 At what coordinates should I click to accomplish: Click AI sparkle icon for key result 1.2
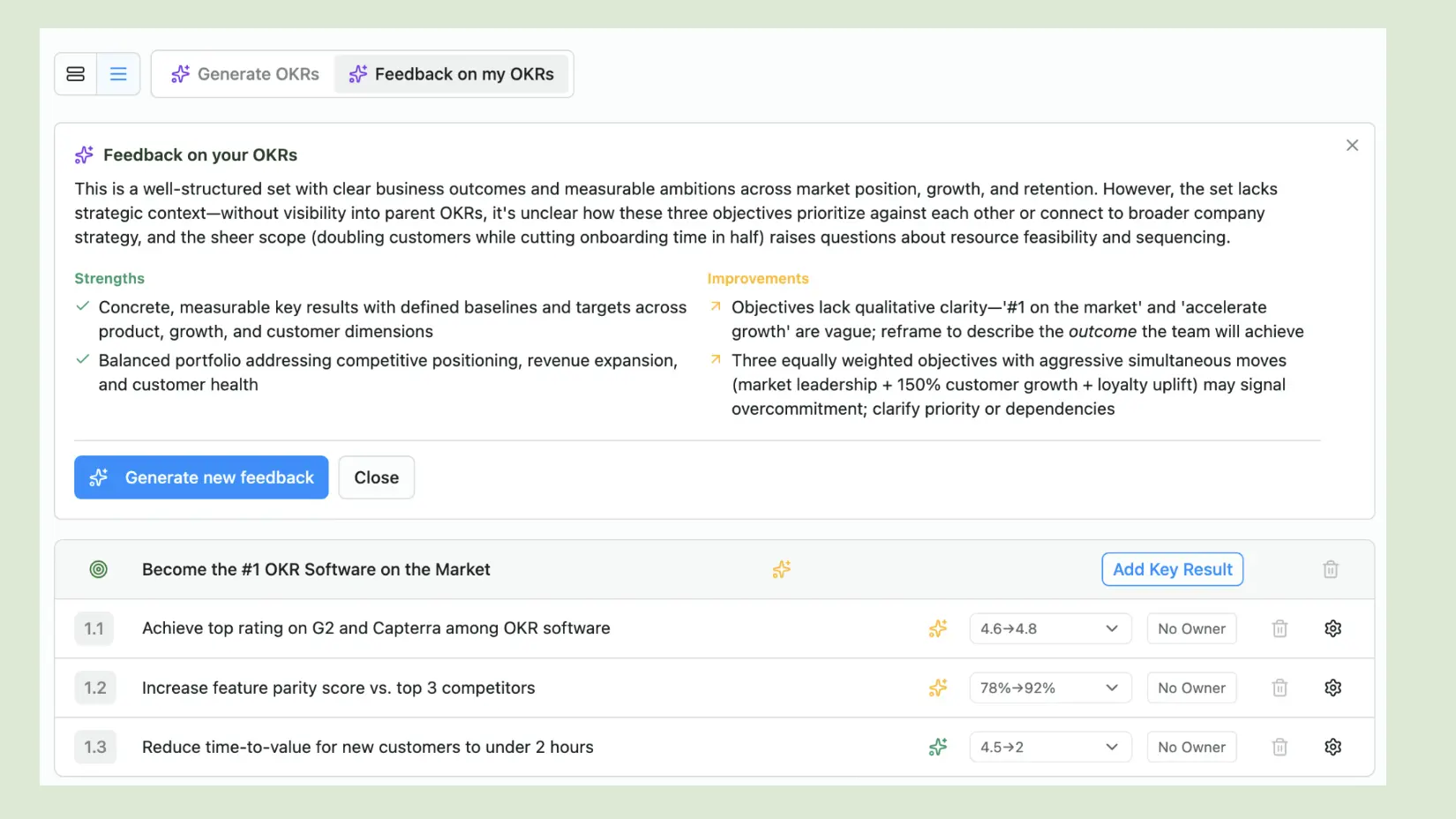(938, 688)
